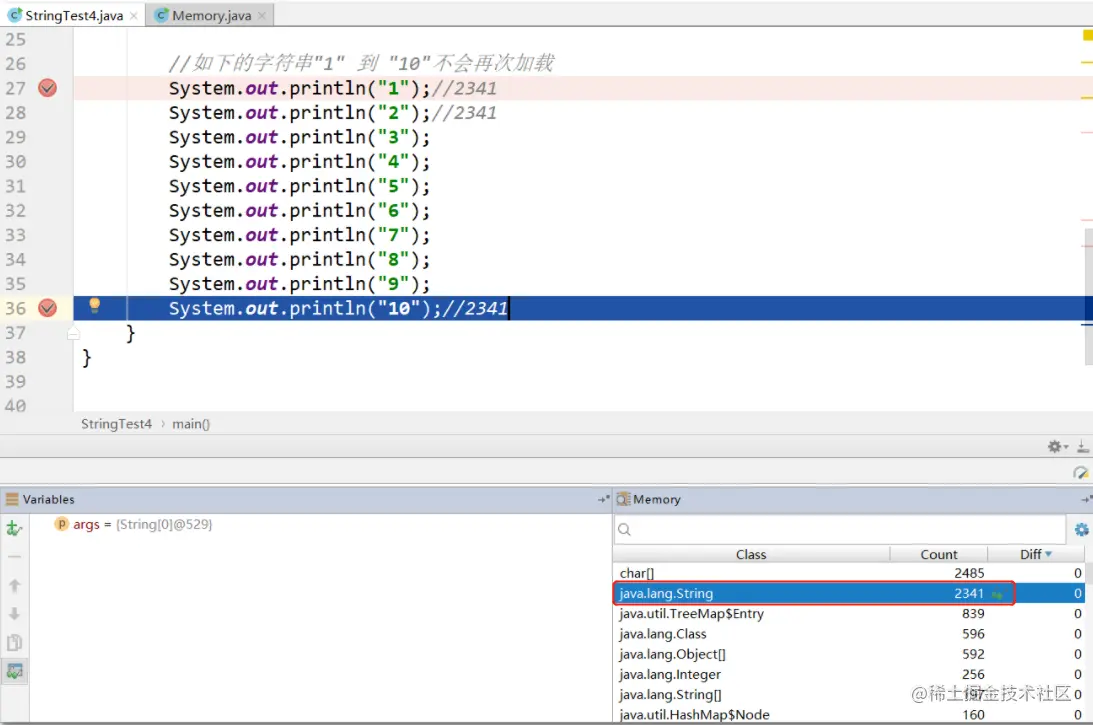
Task: Click the StringTest4 breadcrumb
Action: coord(116,424)
